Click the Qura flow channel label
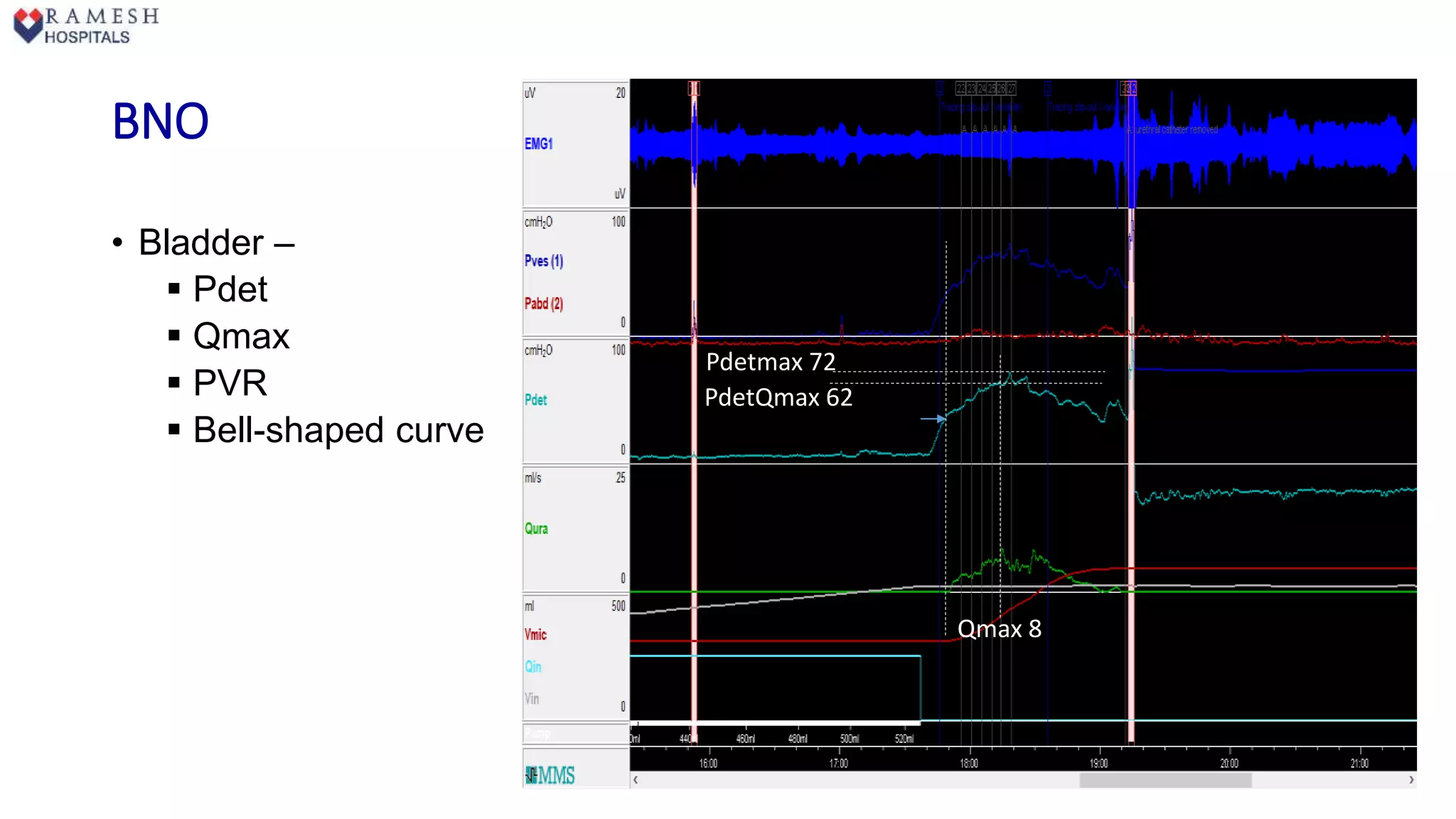The height and width of the screenshot is (819, 1456). coord(536,529)
